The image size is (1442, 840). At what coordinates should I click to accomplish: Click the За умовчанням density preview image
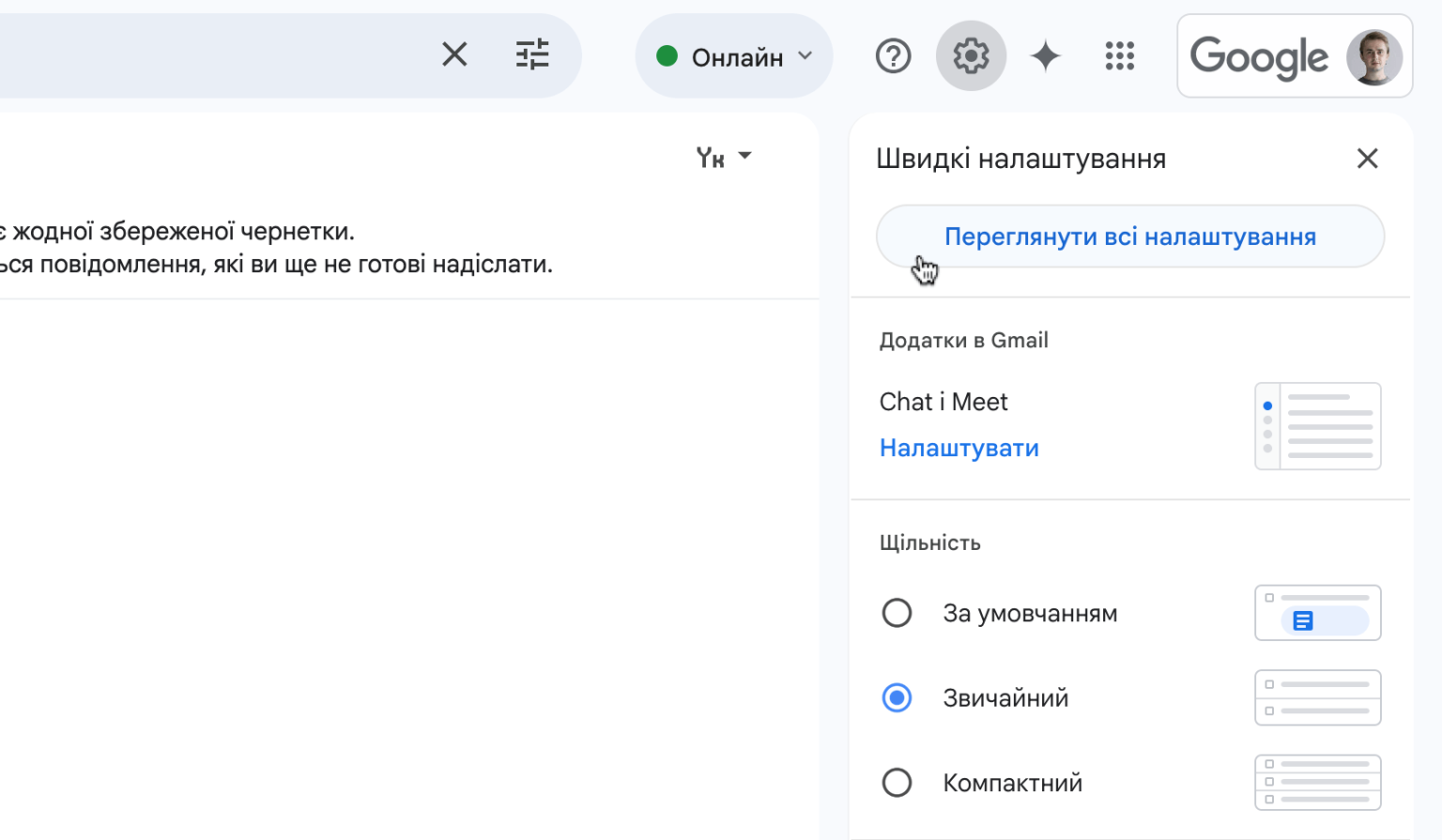[1317, 613]
